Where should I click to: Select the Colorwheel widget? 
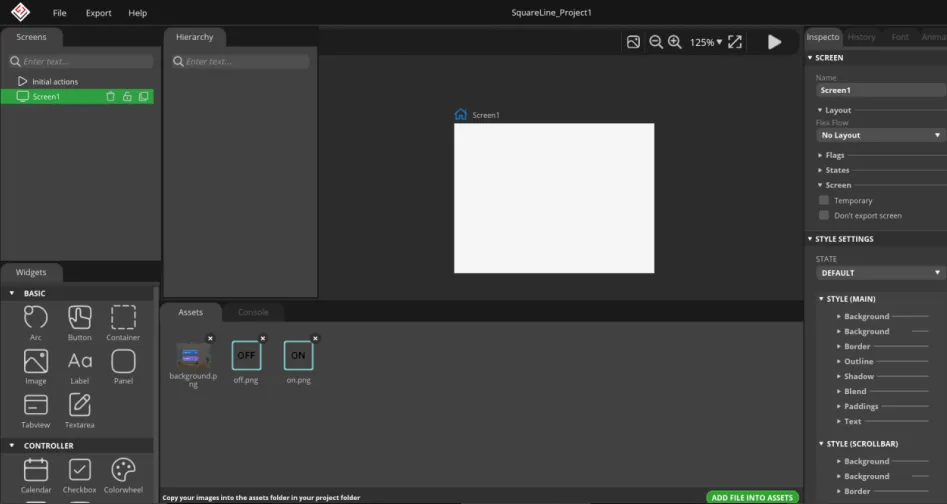click(123, 470)
